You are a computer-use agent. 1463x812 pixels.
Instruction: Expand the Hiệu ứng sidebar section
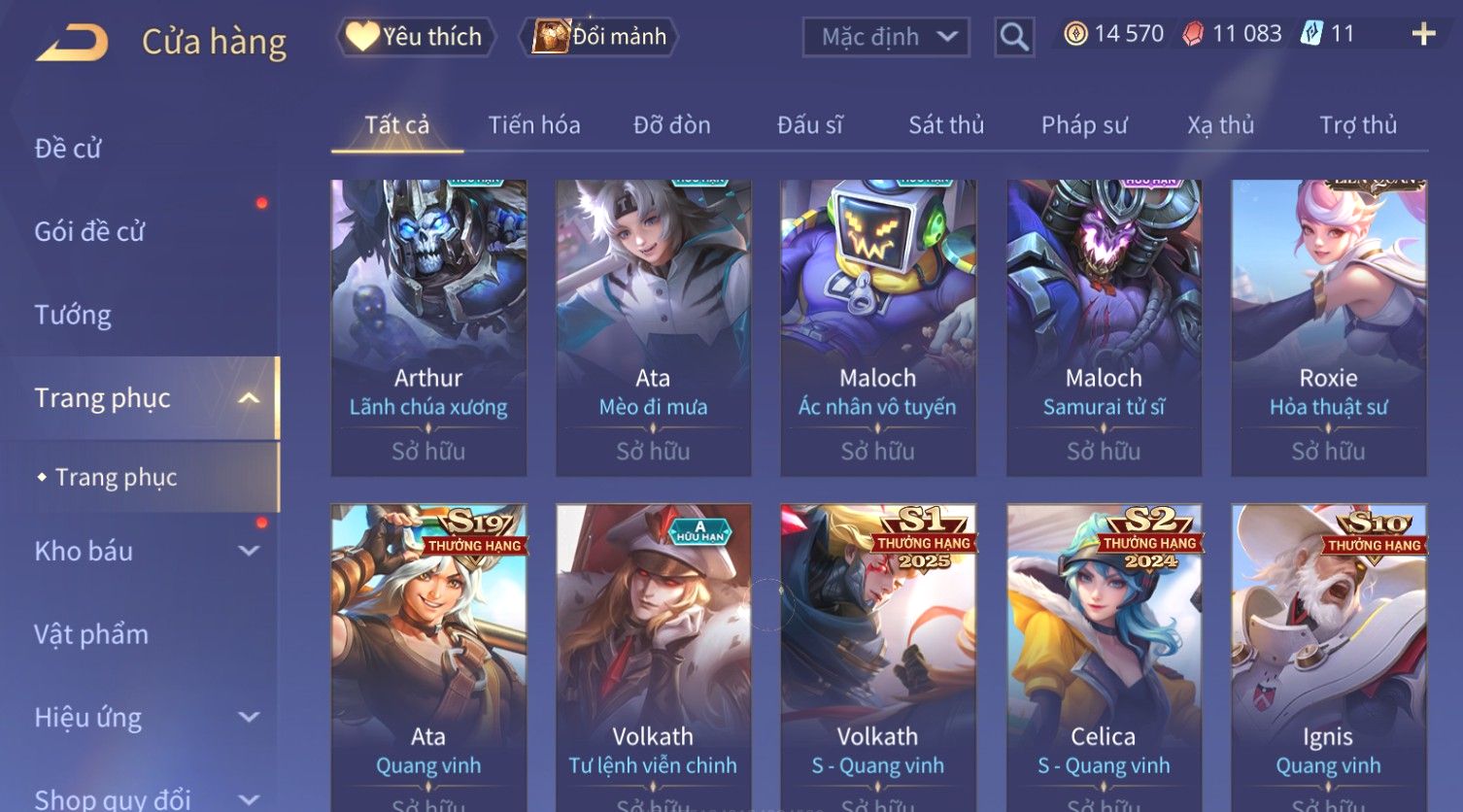tap(249, 717)
